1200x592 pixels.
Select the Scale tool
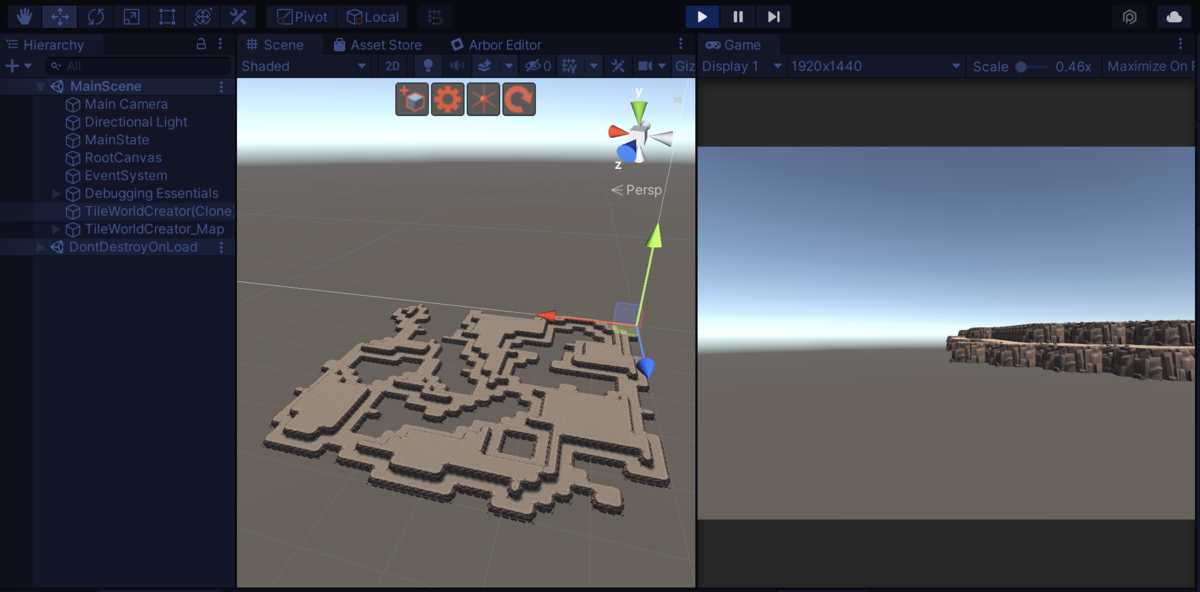click(131, 17)
